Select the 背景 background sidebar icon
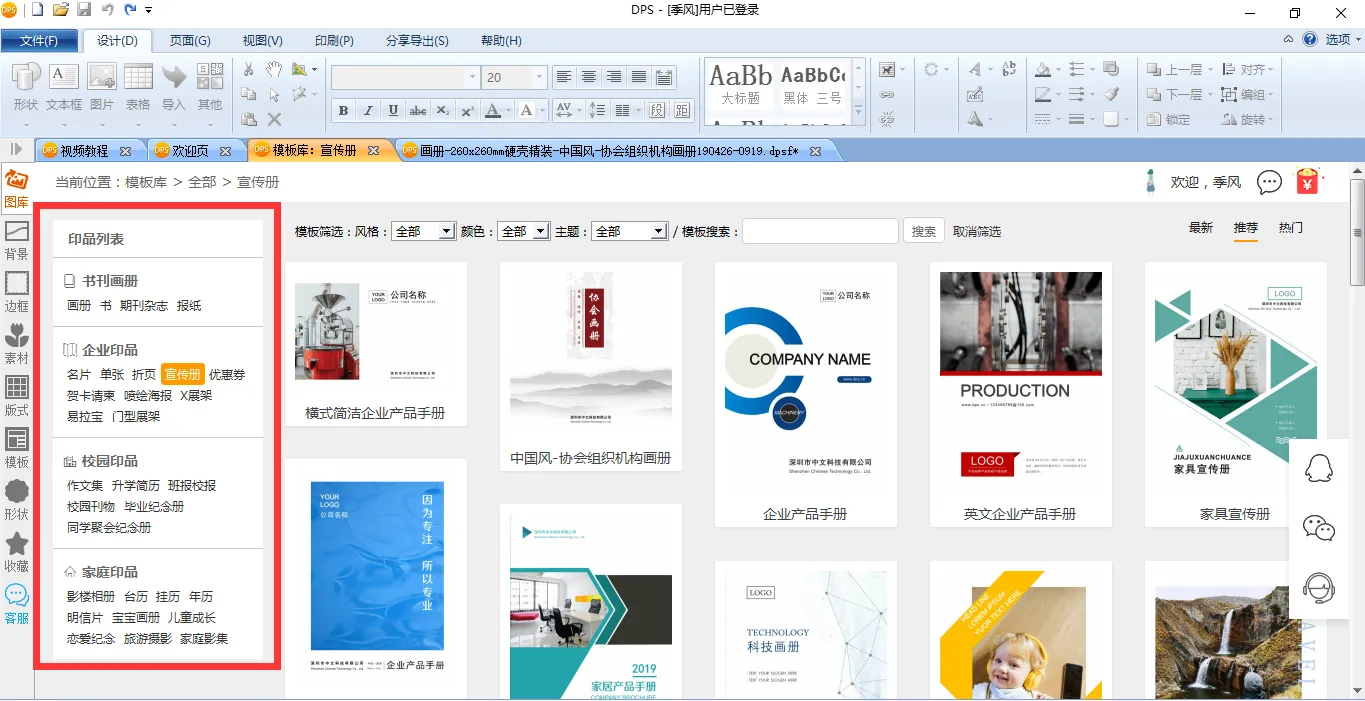The width and height of the screenshot is (1365, 701). [x=16, y=239]
